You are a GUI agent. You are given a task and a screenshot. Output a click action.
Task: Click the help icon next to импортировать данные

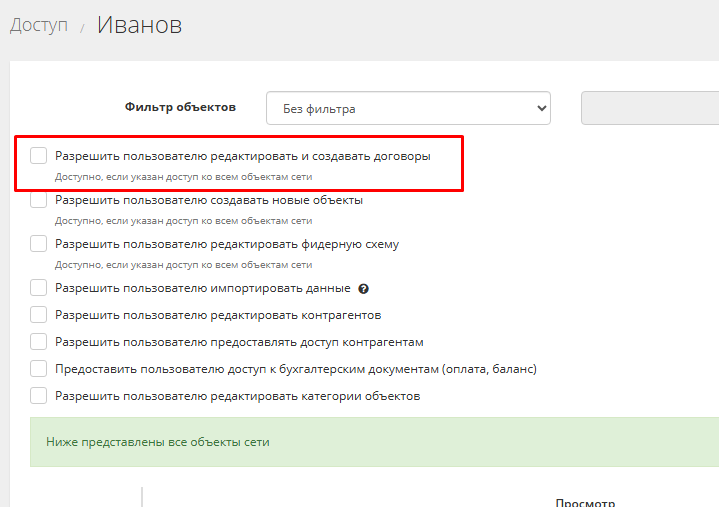[364, 289]
